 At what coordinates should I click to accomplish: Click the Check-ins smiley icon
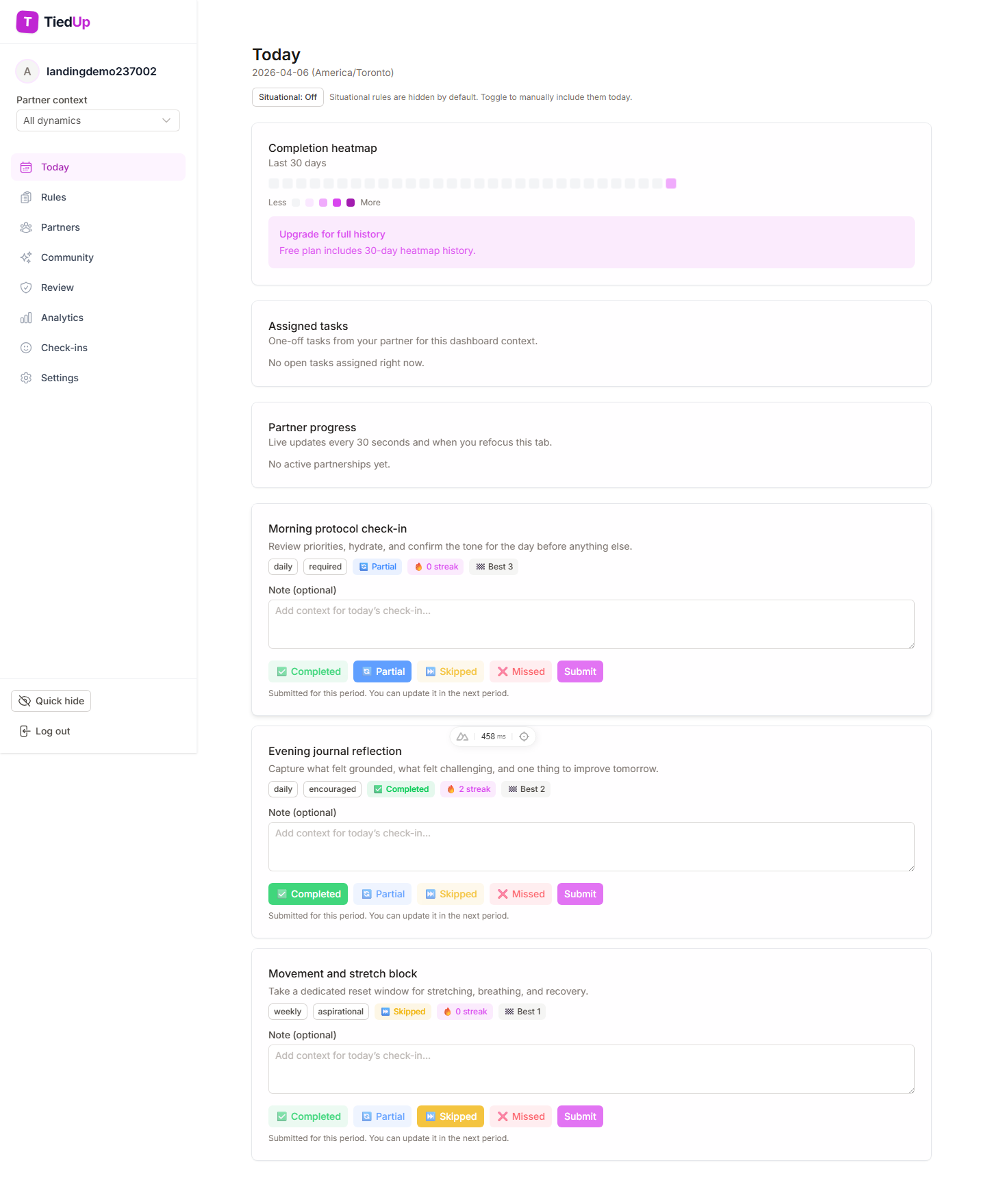[x=26, y=348]
